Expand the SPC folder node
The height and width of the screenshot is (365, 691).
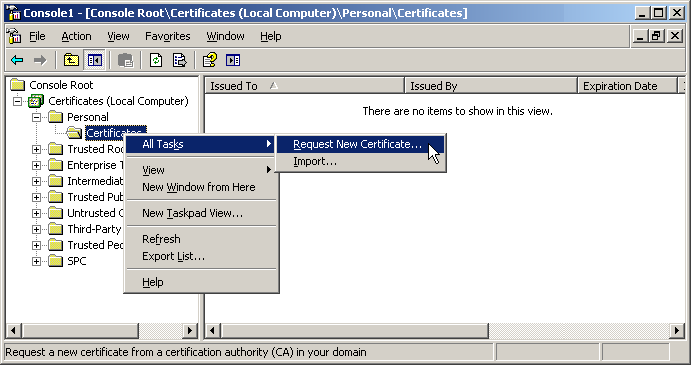[x=36, y=261]
